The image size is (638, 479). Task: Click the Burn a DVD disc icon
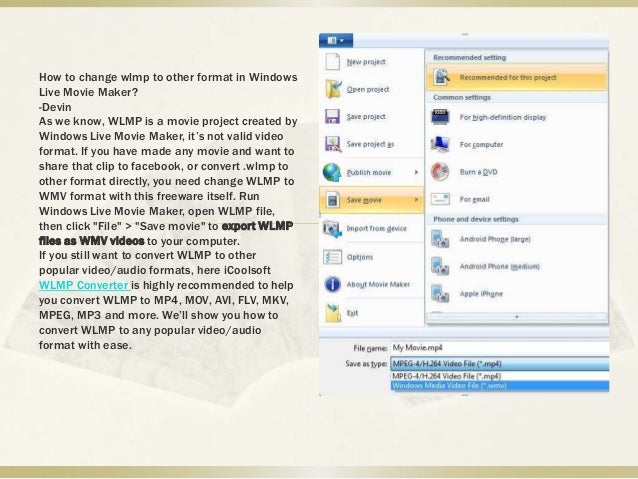(x=440, y=172)
